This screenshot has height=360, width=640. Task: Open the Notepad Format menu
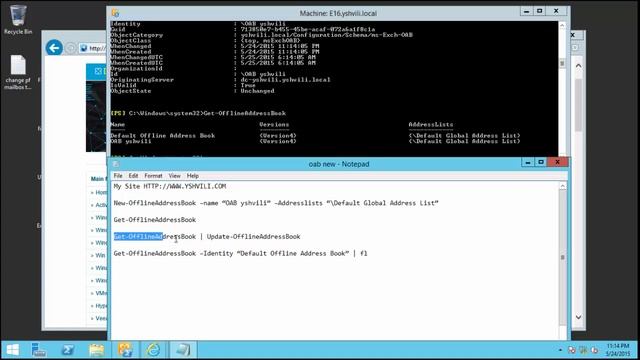(153, 176)
